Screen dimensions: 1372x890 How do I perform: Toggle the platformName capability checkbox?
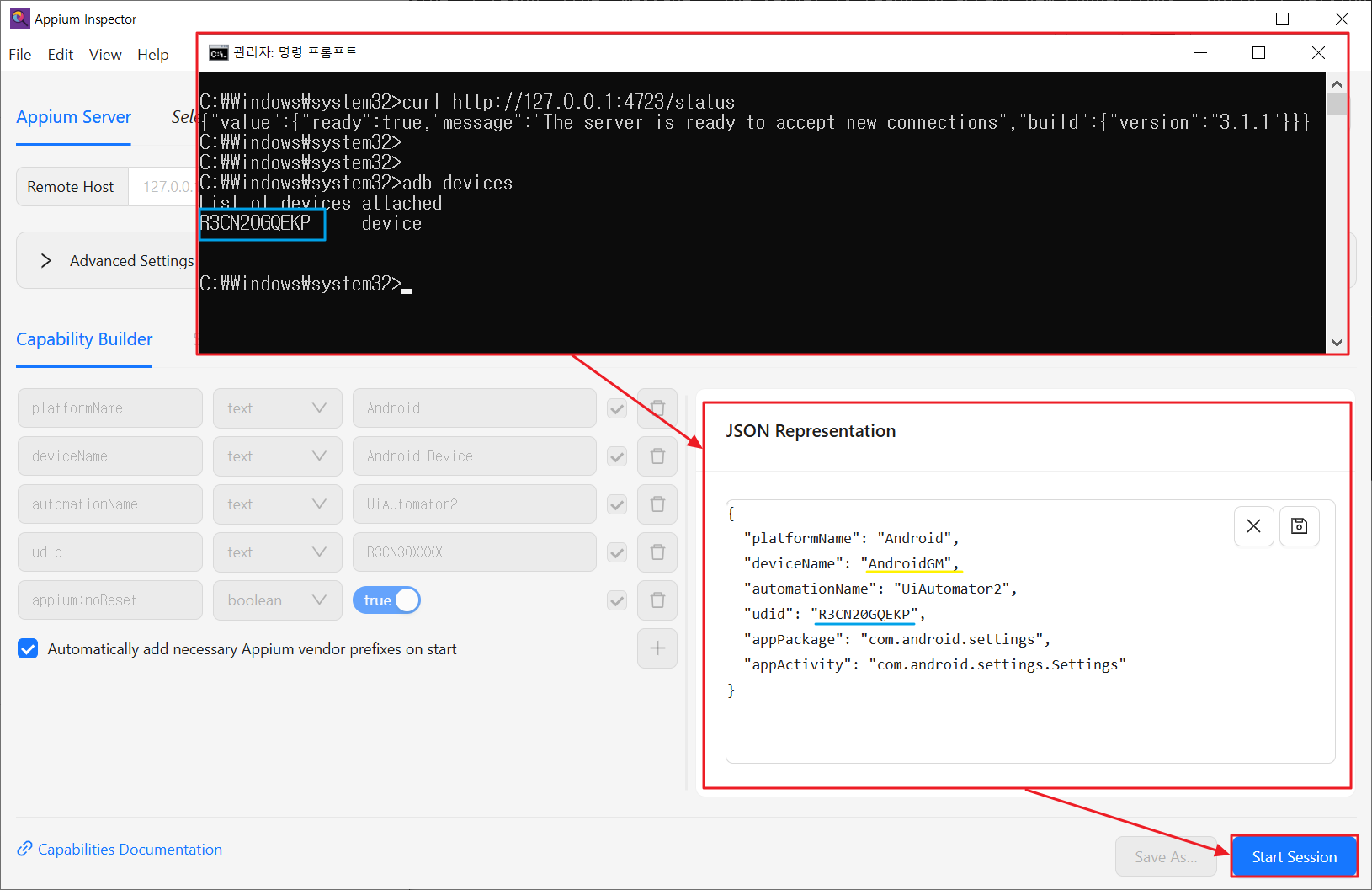pyautogui.click(x=617, y=409)
